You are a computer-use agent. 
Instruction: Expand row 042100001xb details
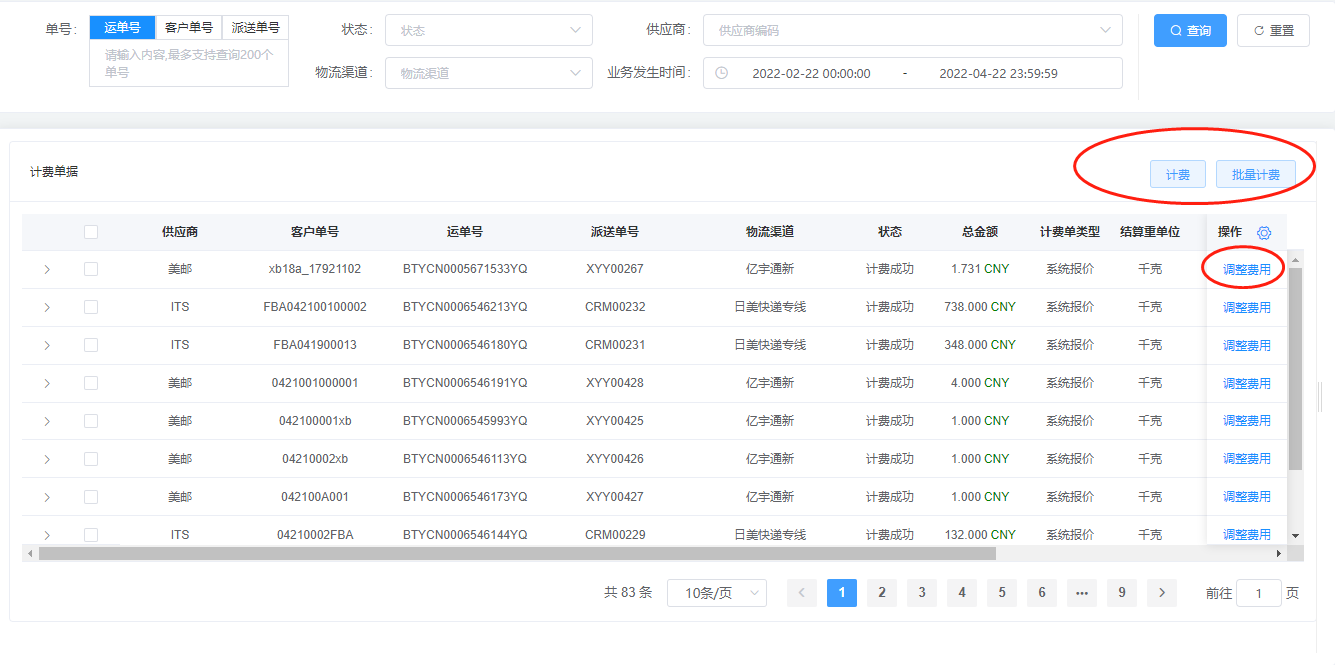coord(47,421)
